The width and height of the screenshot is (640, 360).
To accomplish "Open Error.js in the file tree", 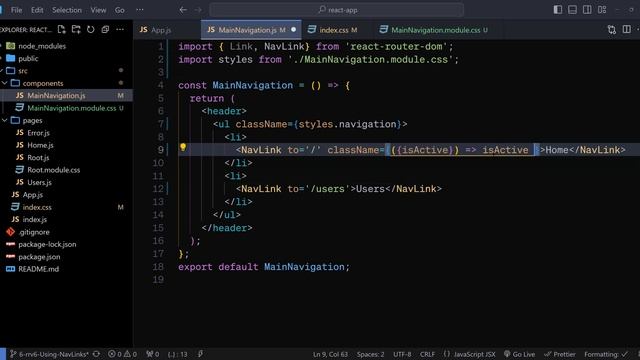I will click(38, 133).
